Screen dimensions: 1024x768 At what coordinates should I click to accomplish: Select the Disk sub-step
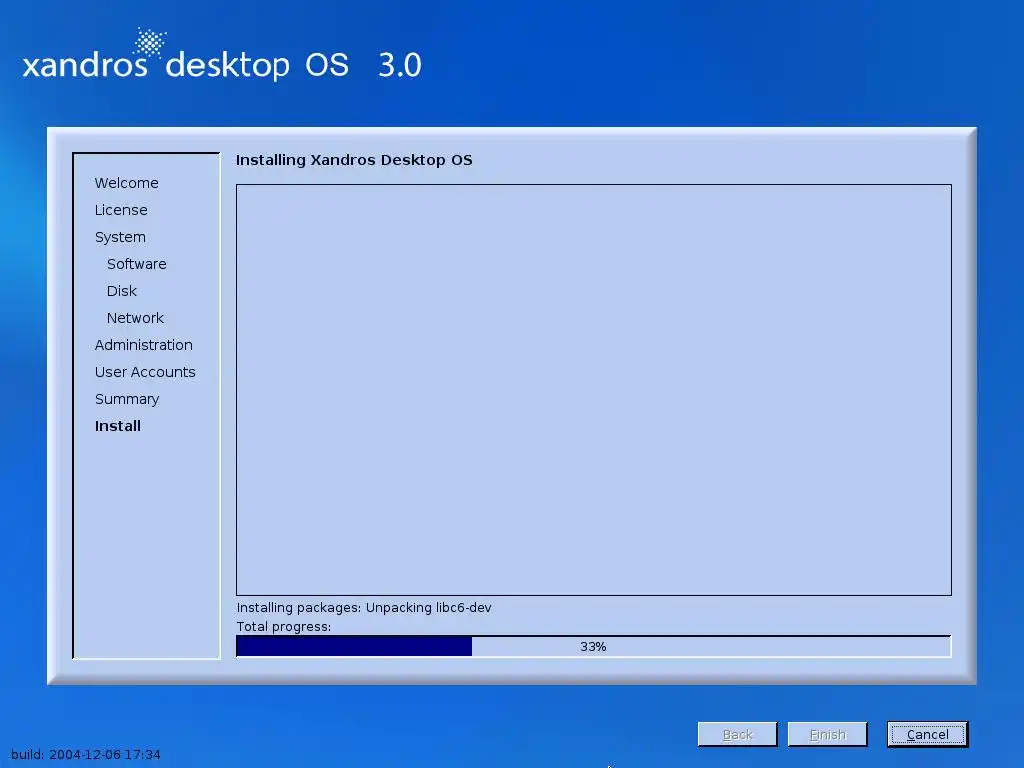(121, 291)
